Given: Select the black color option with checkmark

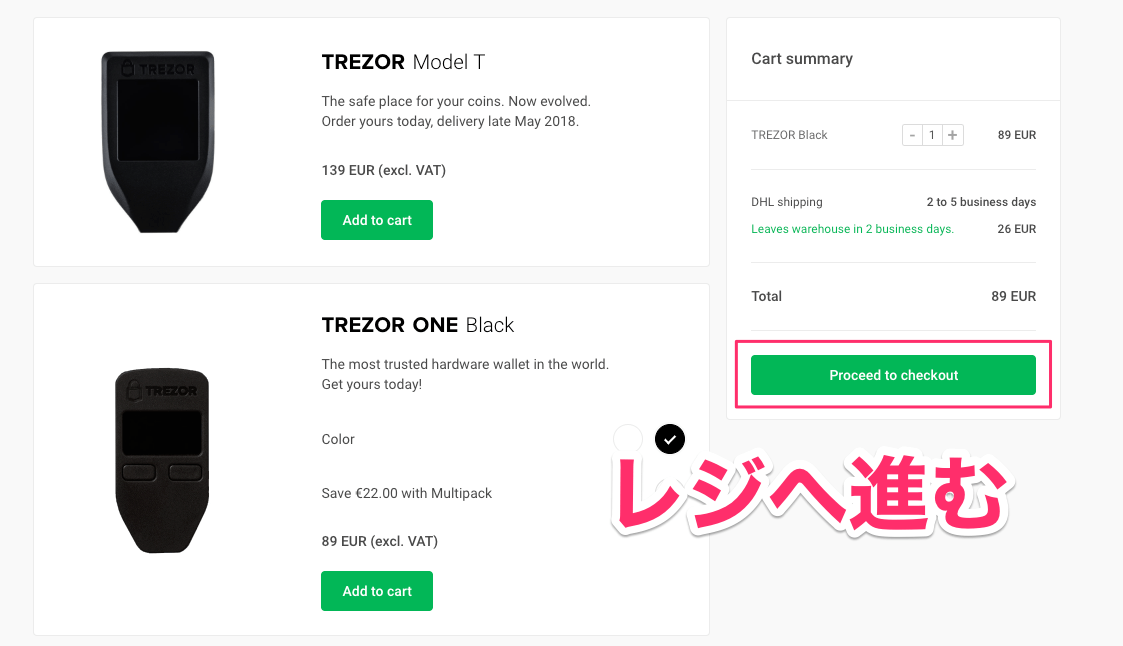Looking at the screenshot, I should (x=670, y=438).
